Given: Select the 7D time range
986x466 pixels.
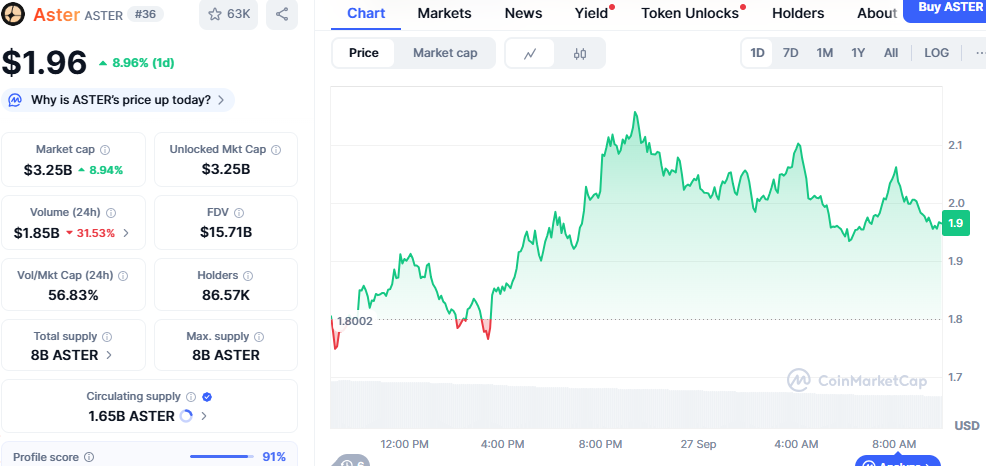Looking at the screenshot, I should (790, 53).
